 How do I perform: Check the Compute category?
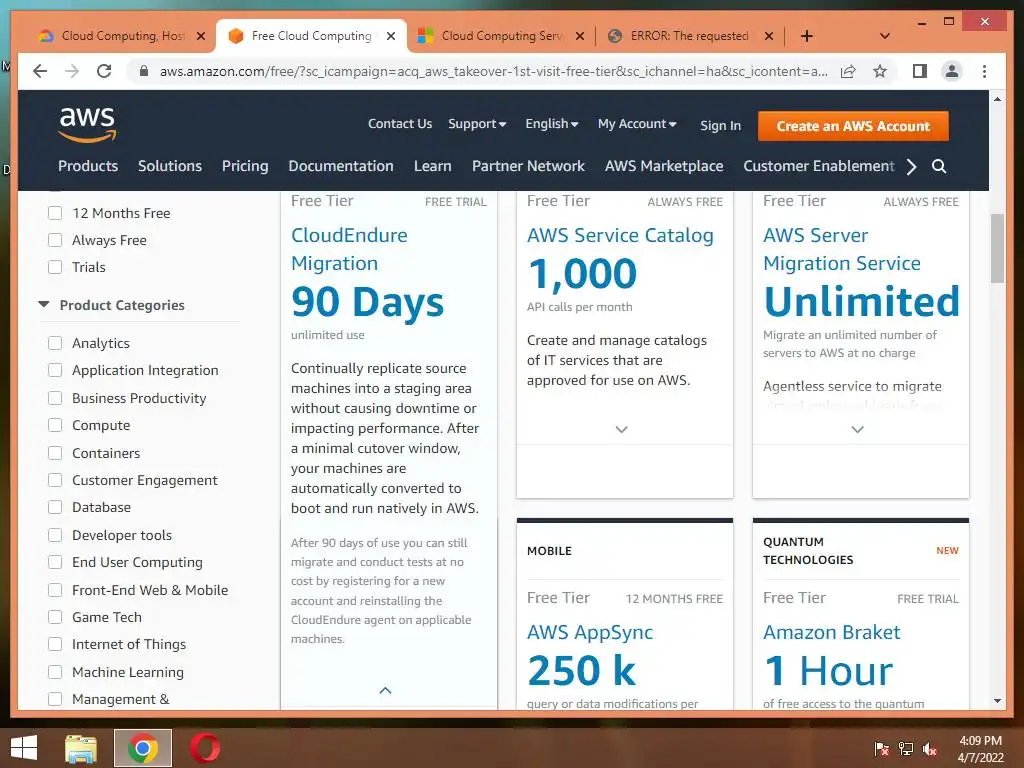(56, 425)
